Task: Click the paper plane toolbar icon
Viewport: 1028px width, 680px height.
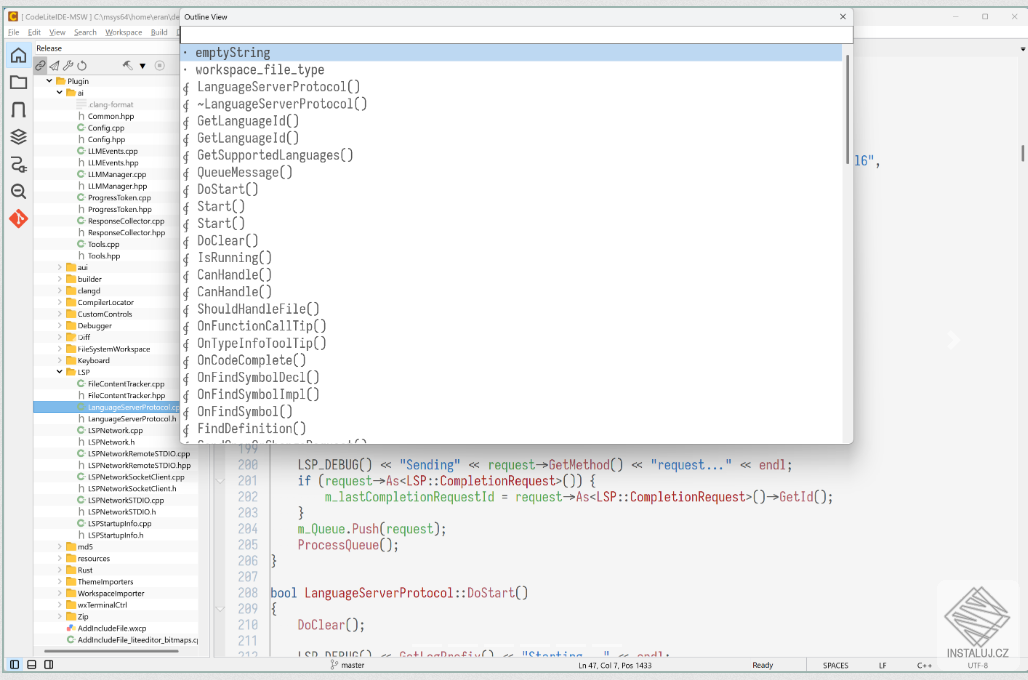Action: 54,66
